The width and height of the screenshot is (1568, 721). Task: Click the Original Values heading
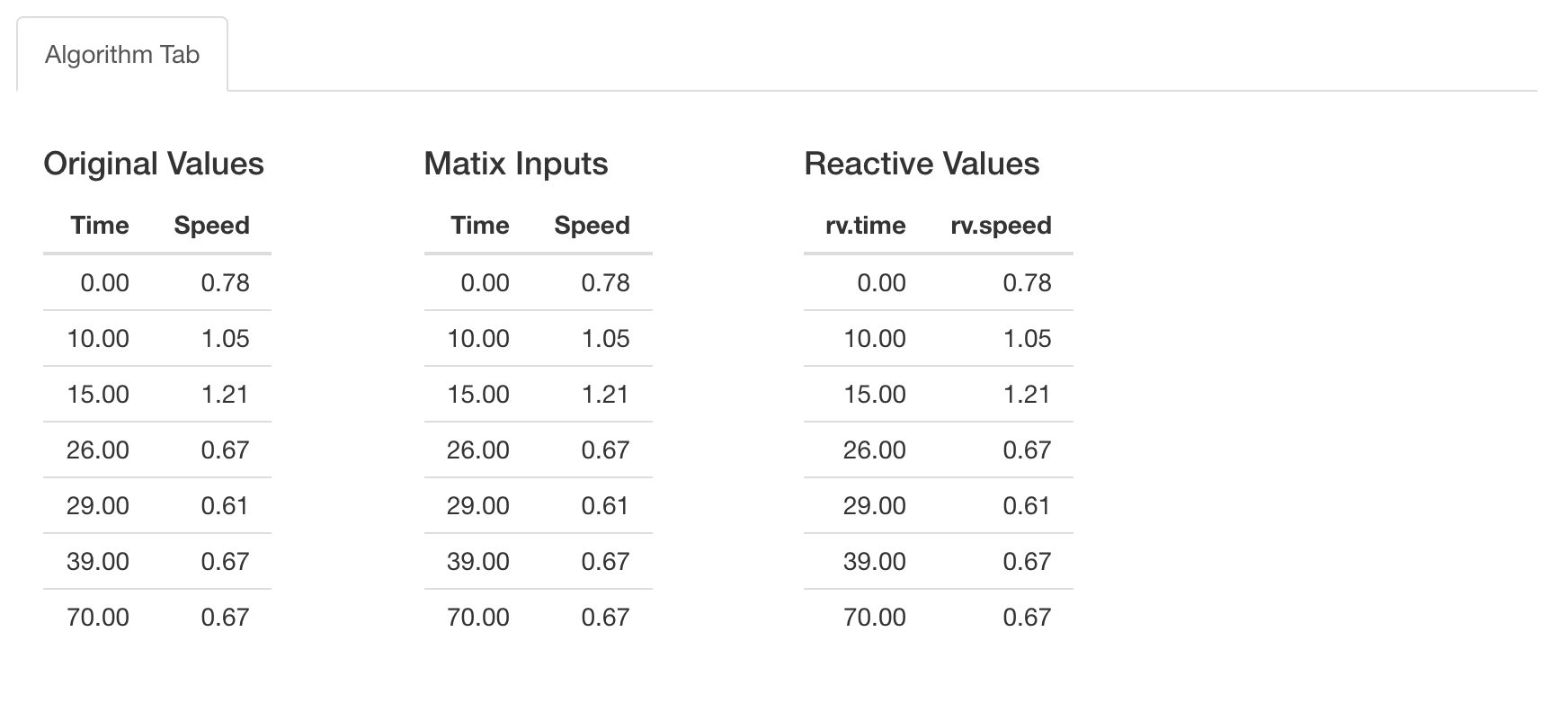pyautogui.click(x=154, y=164)
